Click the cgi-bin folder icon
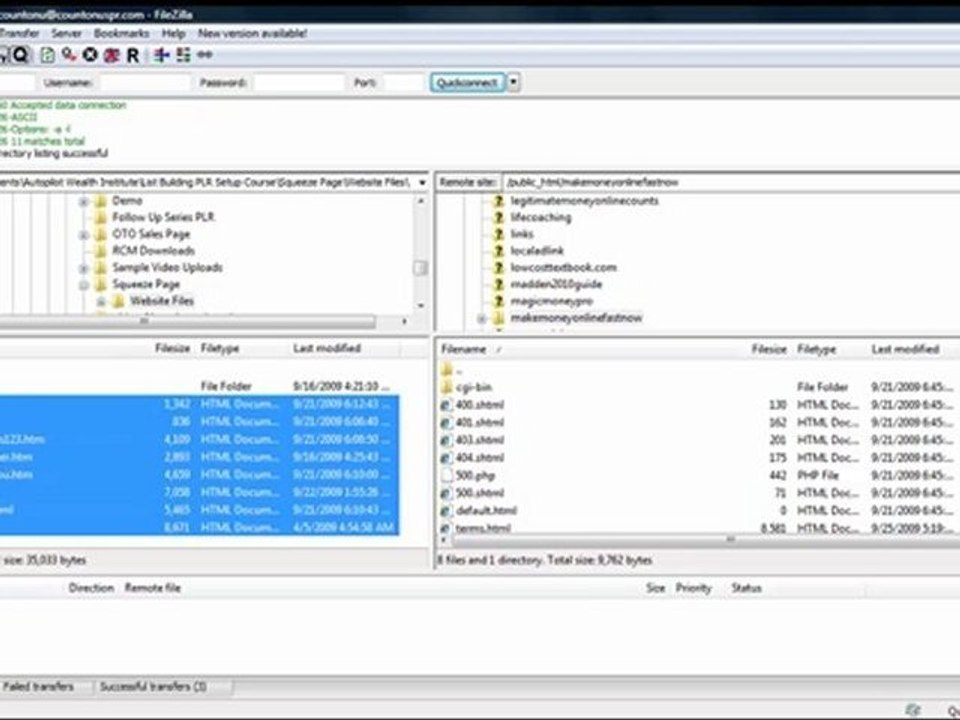960x720 pixels. coord(447,387)
